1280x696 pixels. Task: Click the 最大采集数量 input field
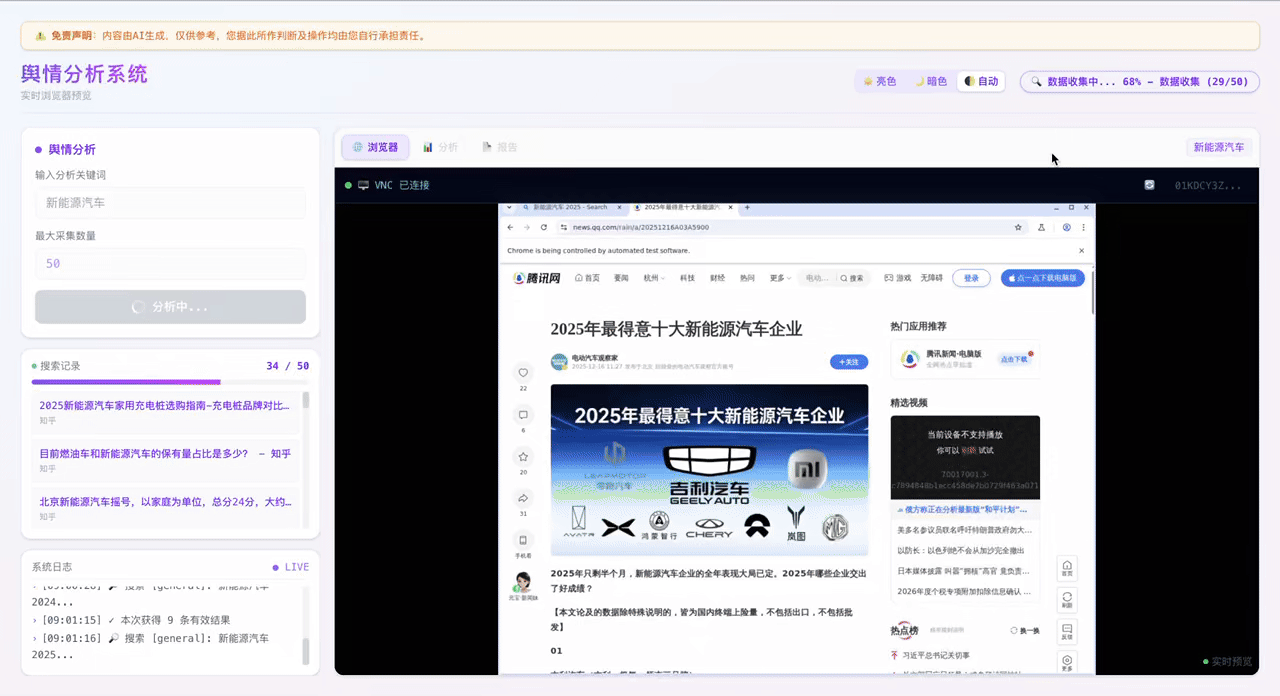170,264
